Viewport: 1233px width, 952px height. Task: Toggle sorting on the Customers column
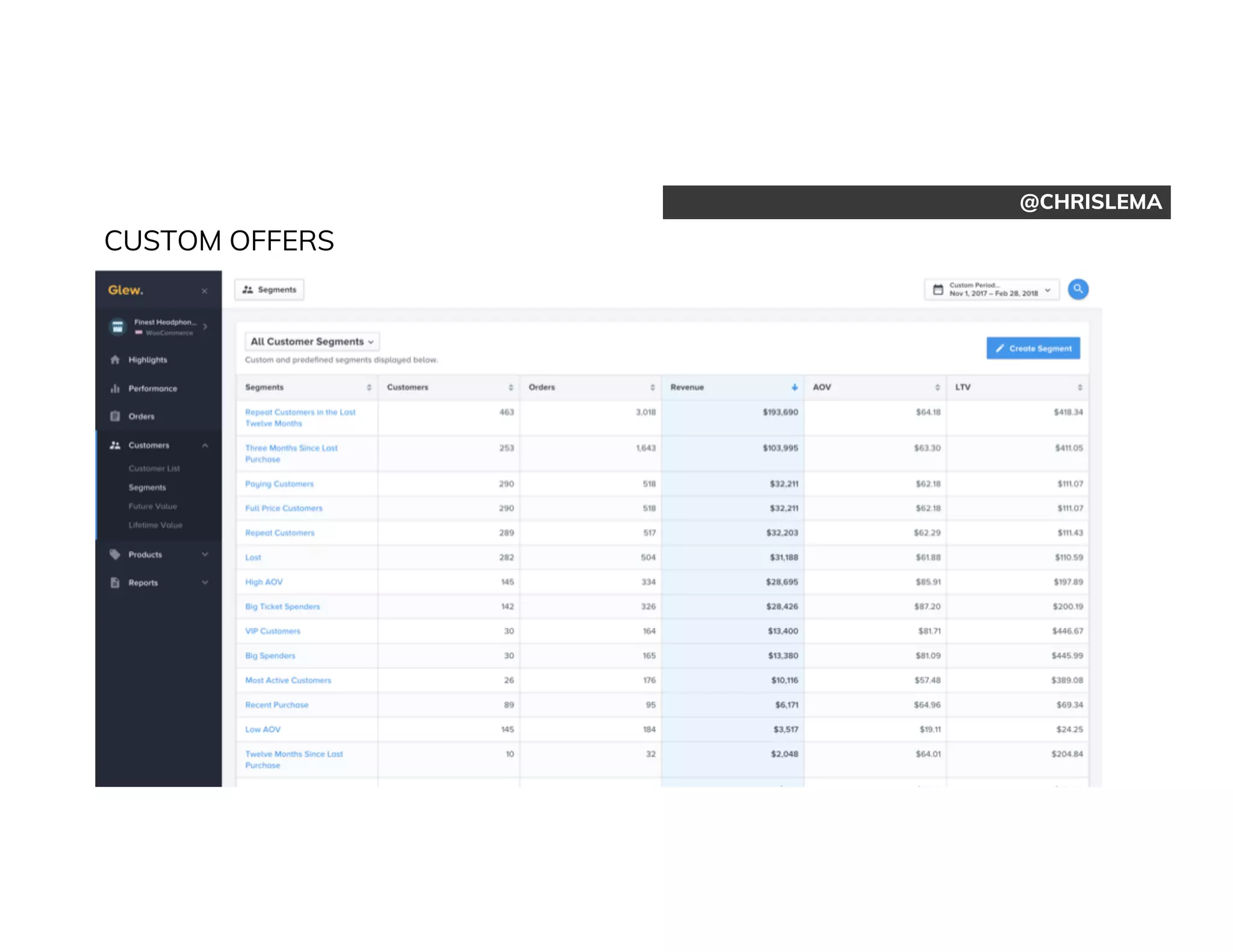pos(511,388)
